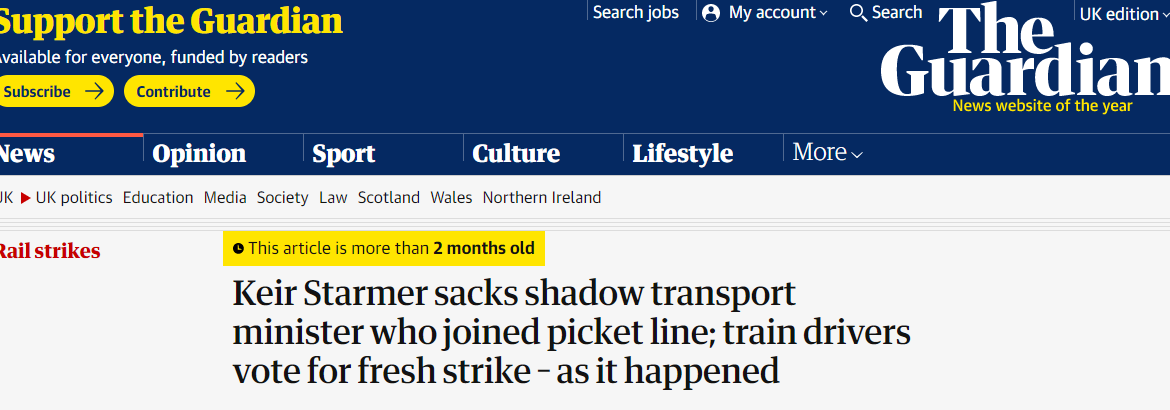This screenshot has width=1170, height=410.
Task: Go to the Sport section tab
Action: point(343,154)
